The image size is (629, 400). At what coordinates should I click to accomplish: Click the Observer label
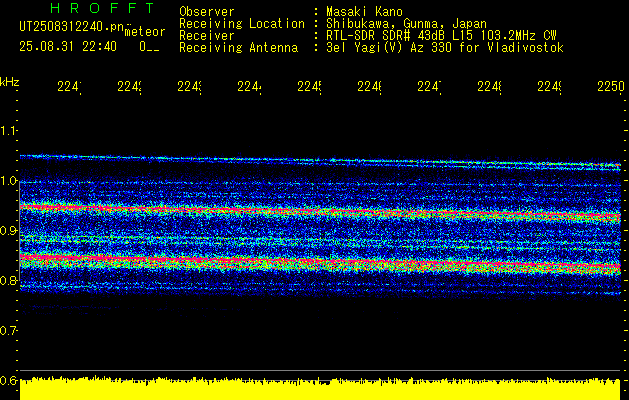207,12
